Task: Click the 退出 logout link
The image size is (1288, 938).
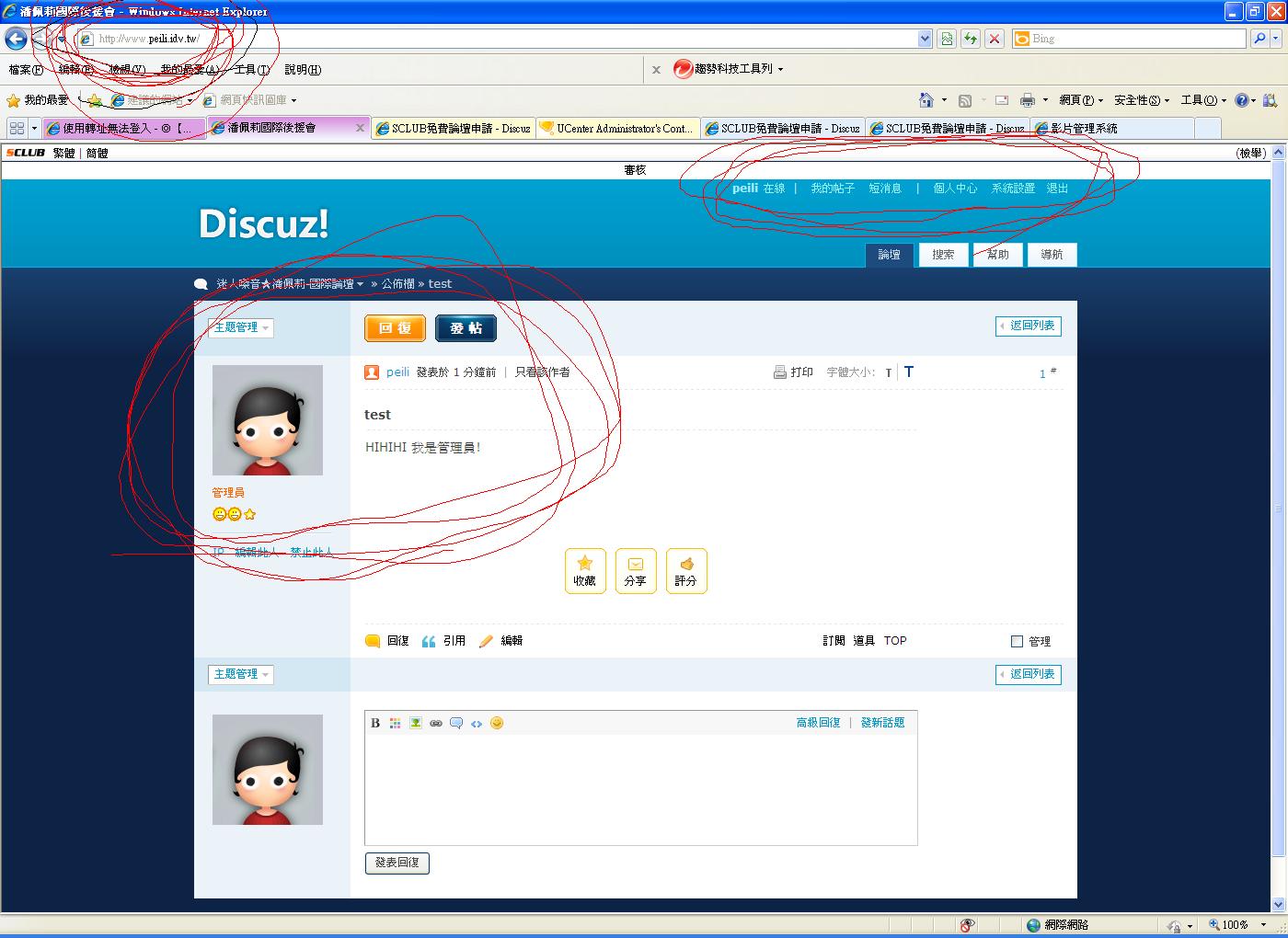Action: click(1057, 189)
